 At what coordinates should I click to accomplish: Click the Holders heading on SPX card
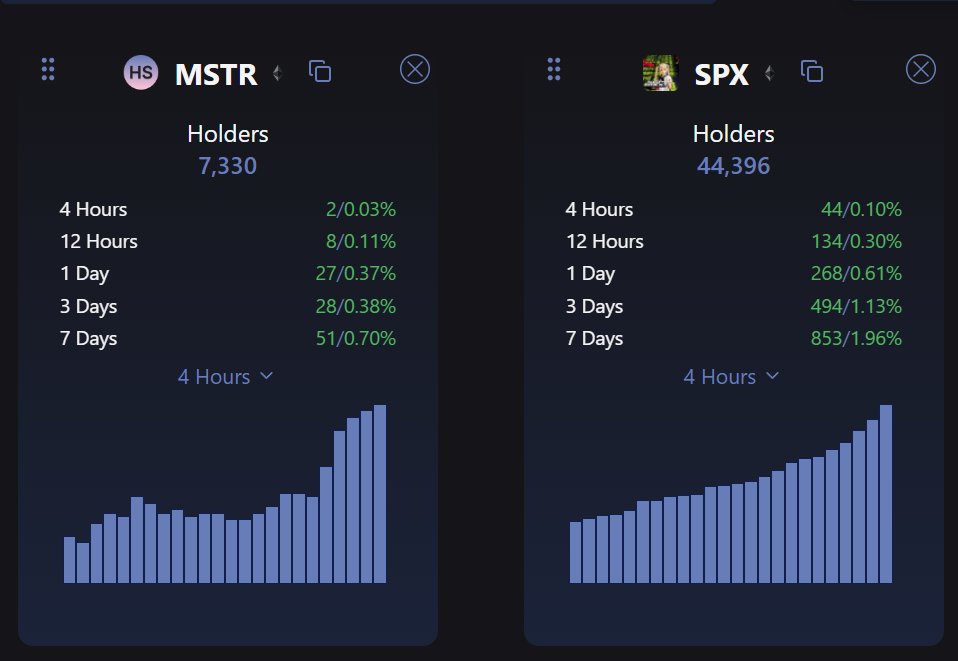coord(734,134)
